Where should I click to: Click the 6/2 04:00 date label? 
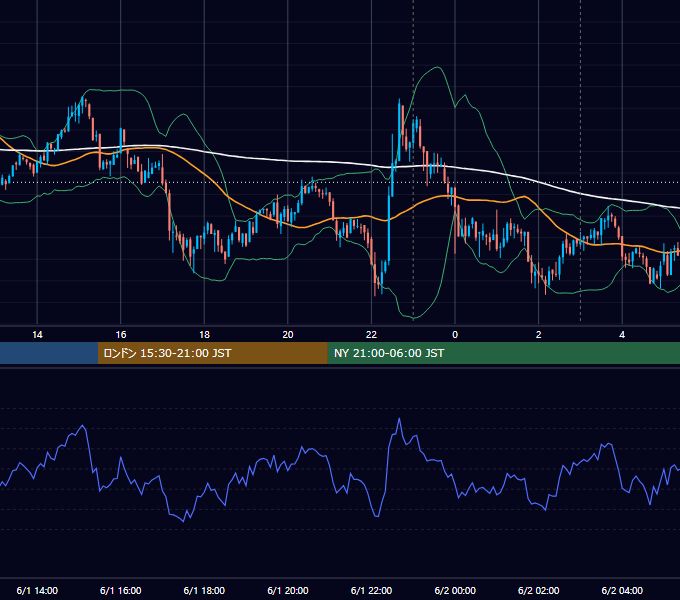pos(622,590)
